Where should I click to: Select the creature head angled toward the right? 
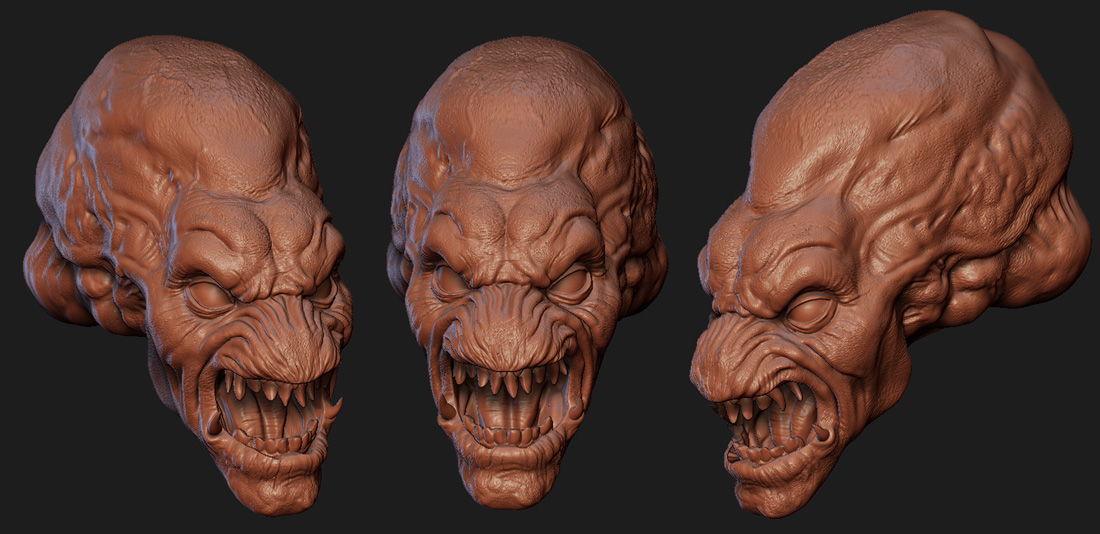(x=188, y=275)
